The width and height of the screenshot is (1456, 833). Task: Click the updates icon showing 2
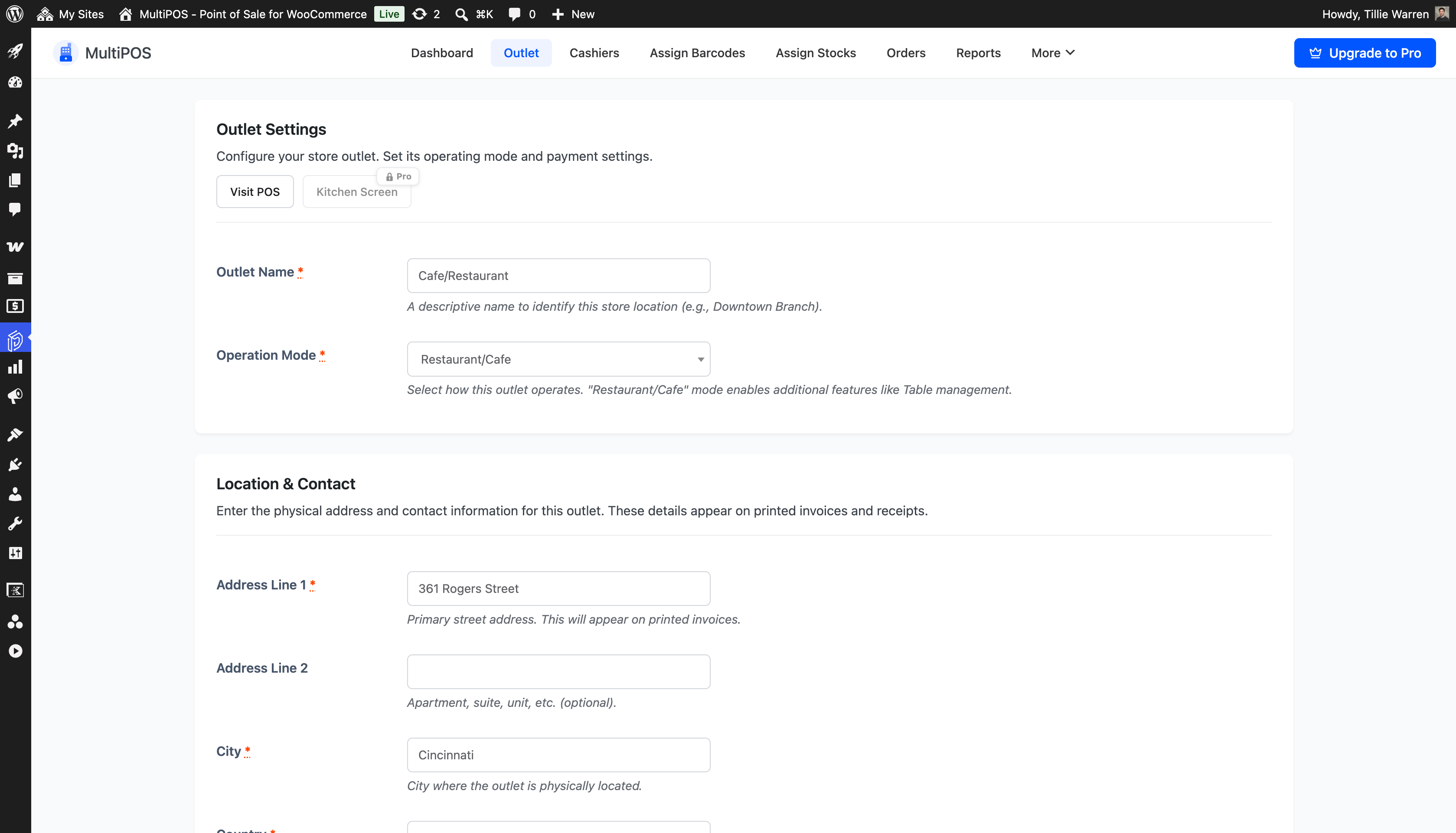(x=426, y=14)
